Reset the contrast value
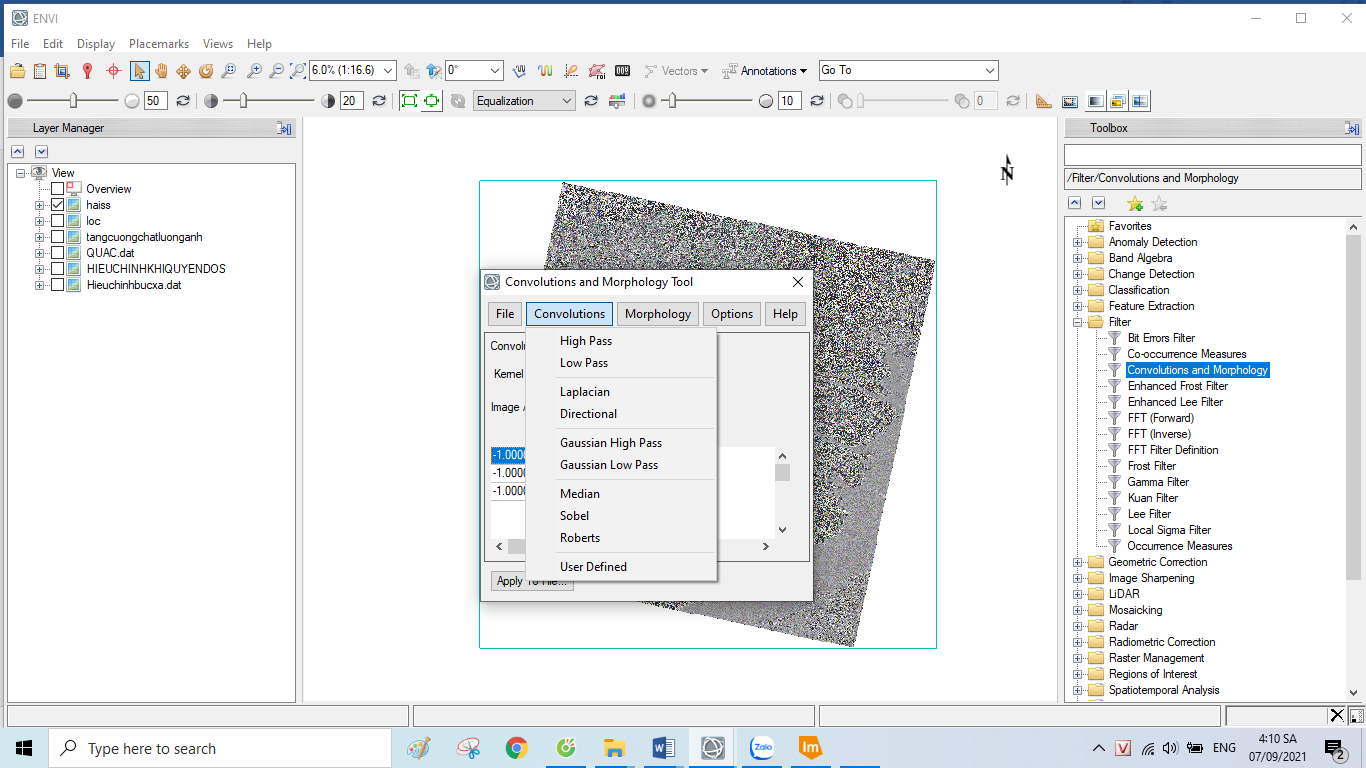The height and width of the screenshot is (768, 1366). point(379,101)
